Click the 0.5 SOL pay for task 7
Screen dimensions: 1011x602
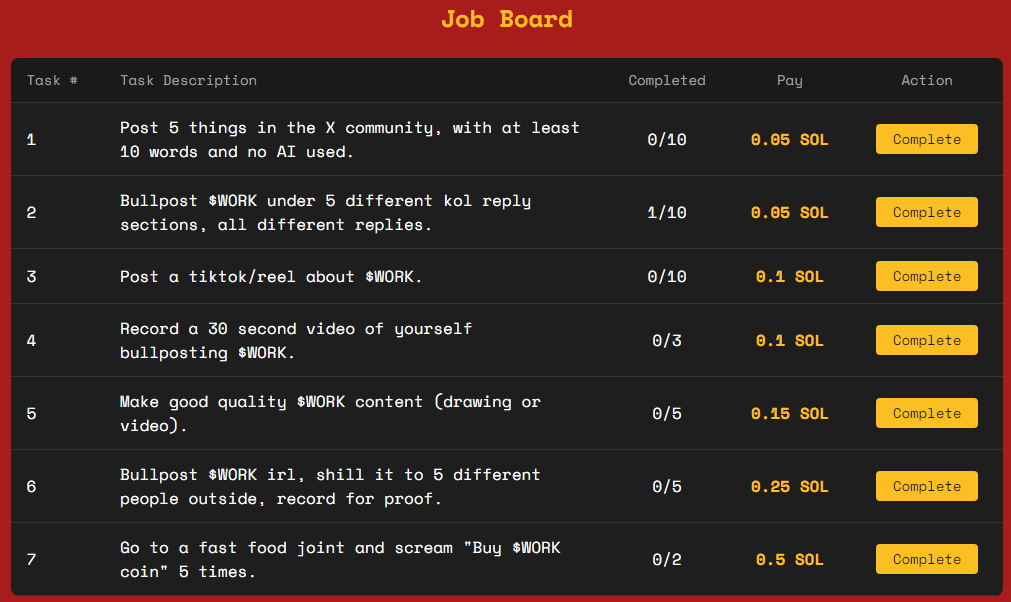point(789,559)
